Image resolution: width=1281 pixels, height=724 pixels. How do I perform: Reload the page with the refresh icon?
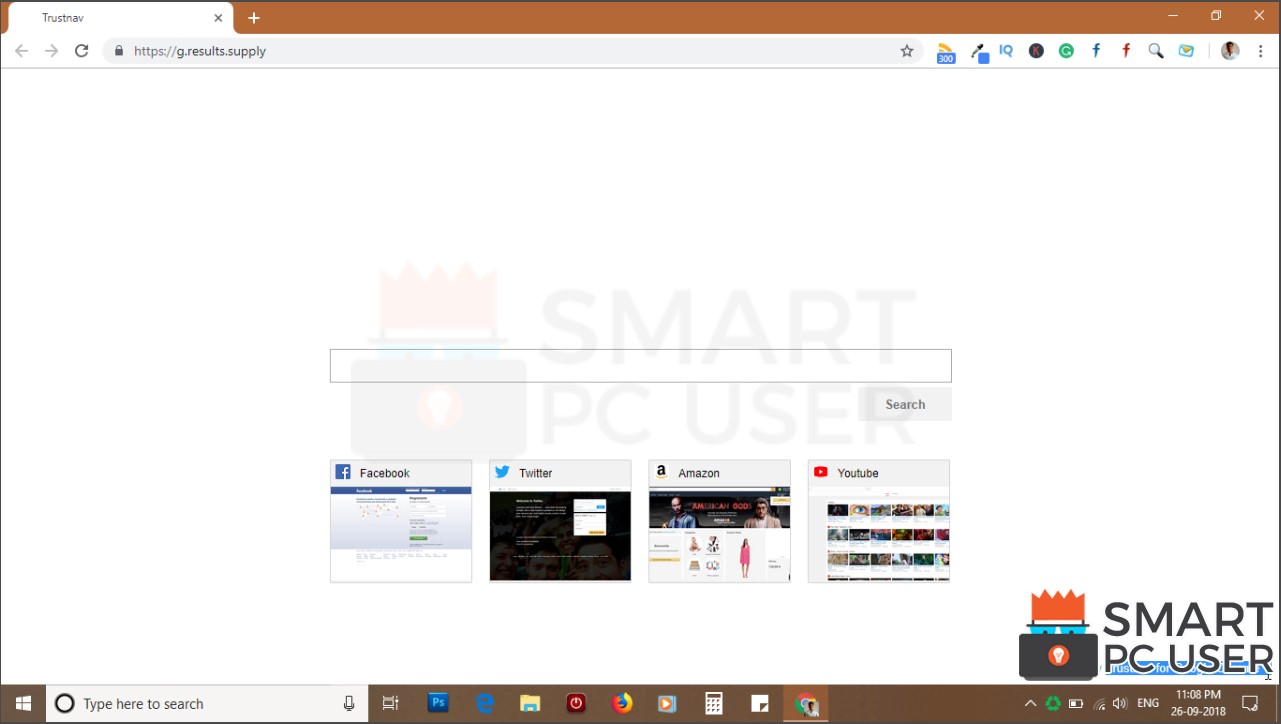82,51
